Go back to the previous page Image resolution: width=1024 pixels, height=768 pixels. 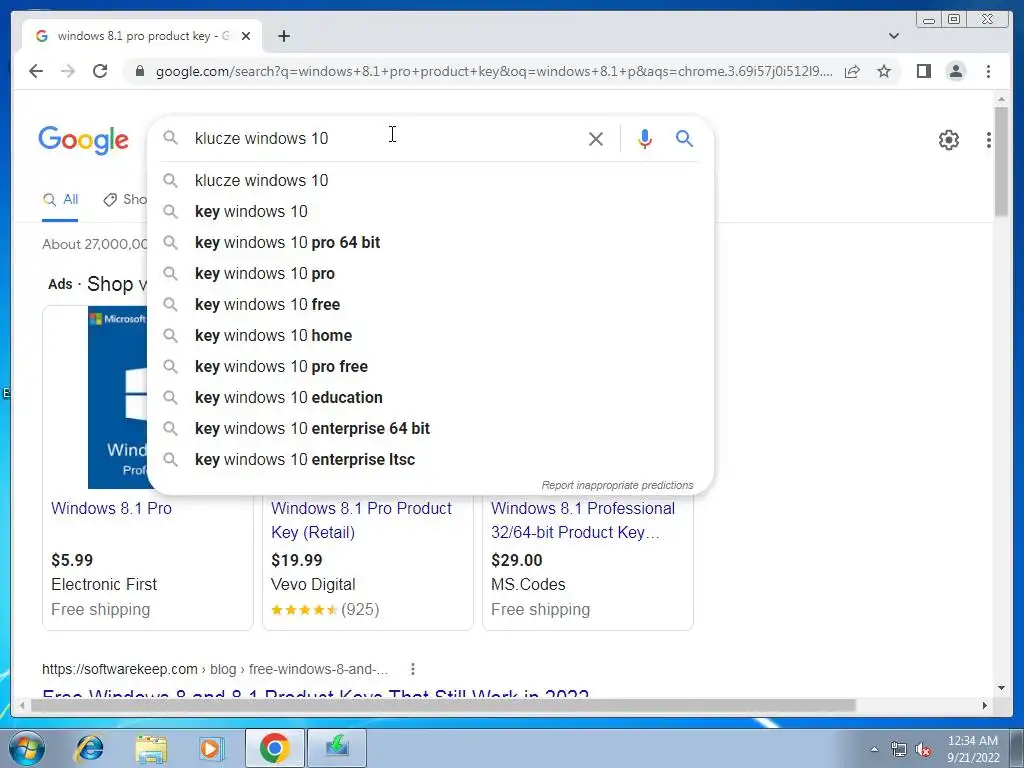36,71
